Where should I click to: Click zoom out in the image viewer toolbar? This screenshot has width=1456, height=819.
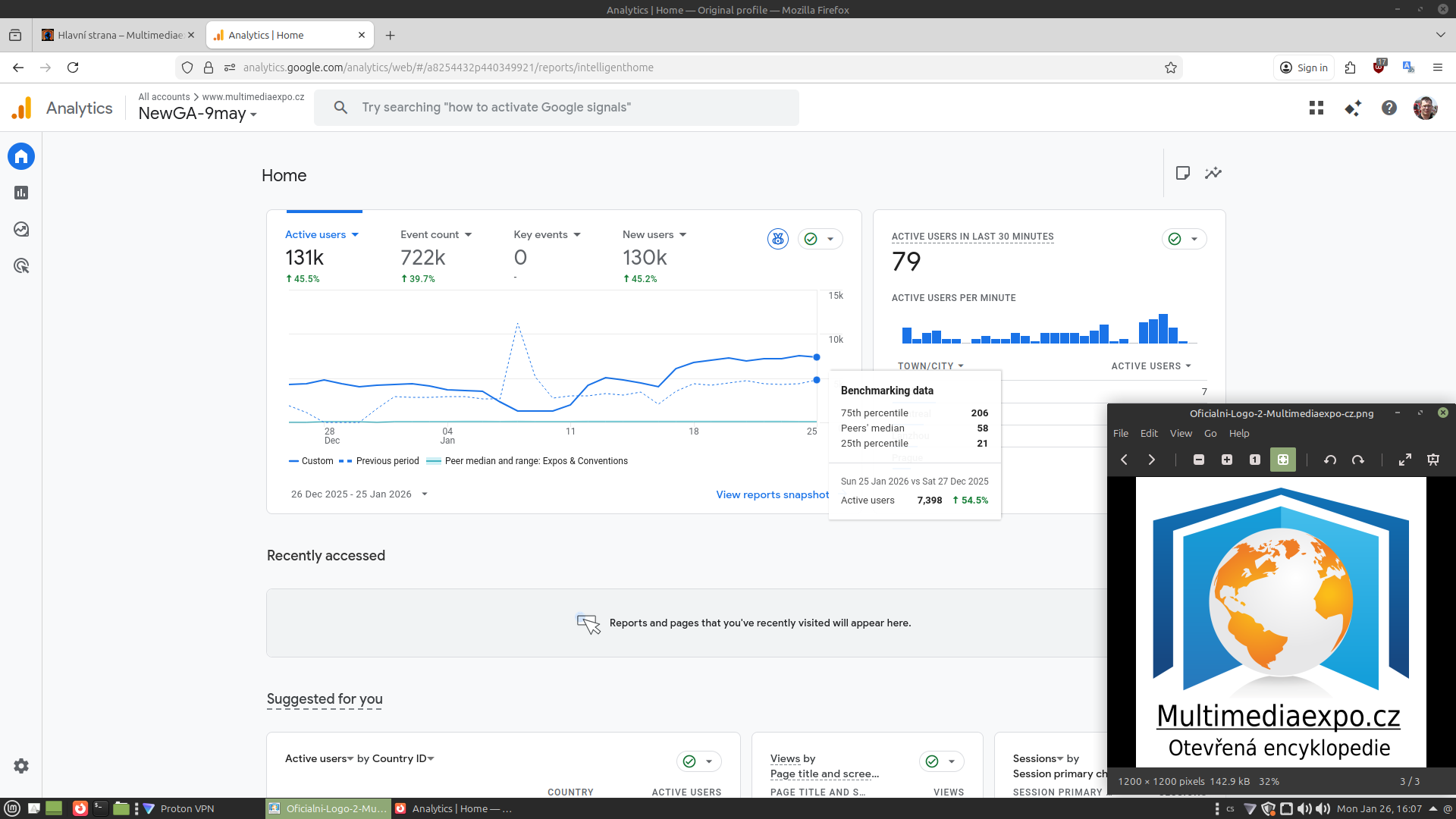pyautogui.click(x=1199, y=460)
